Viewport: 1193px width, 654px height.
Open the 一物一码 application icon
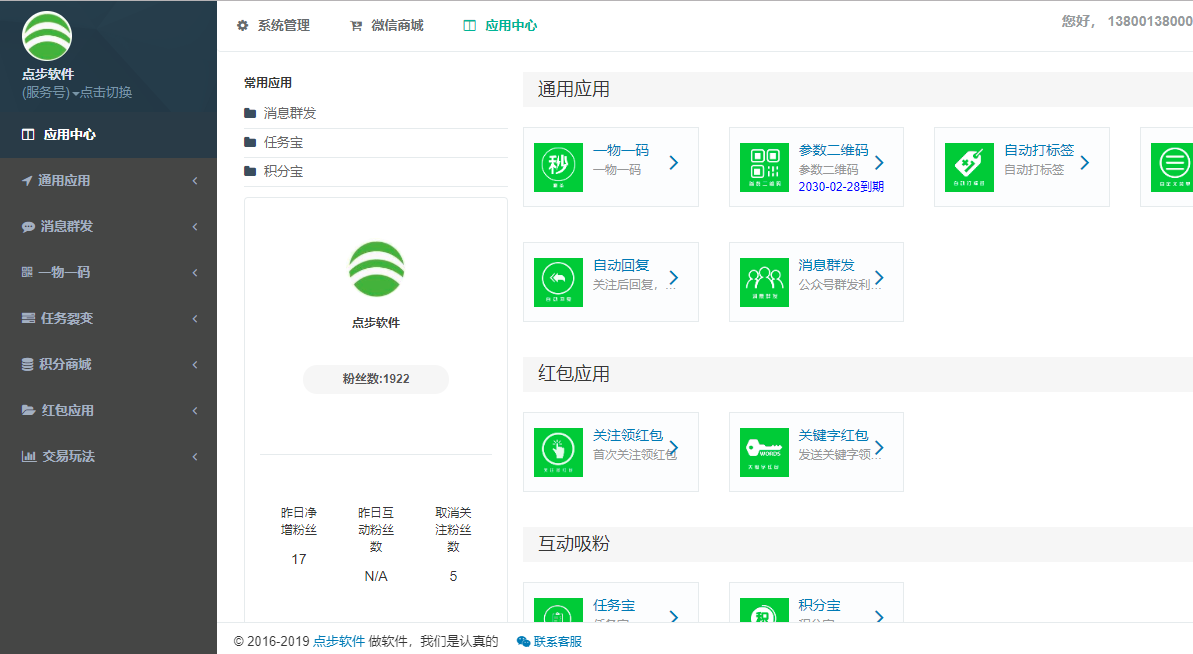(557, 167)
